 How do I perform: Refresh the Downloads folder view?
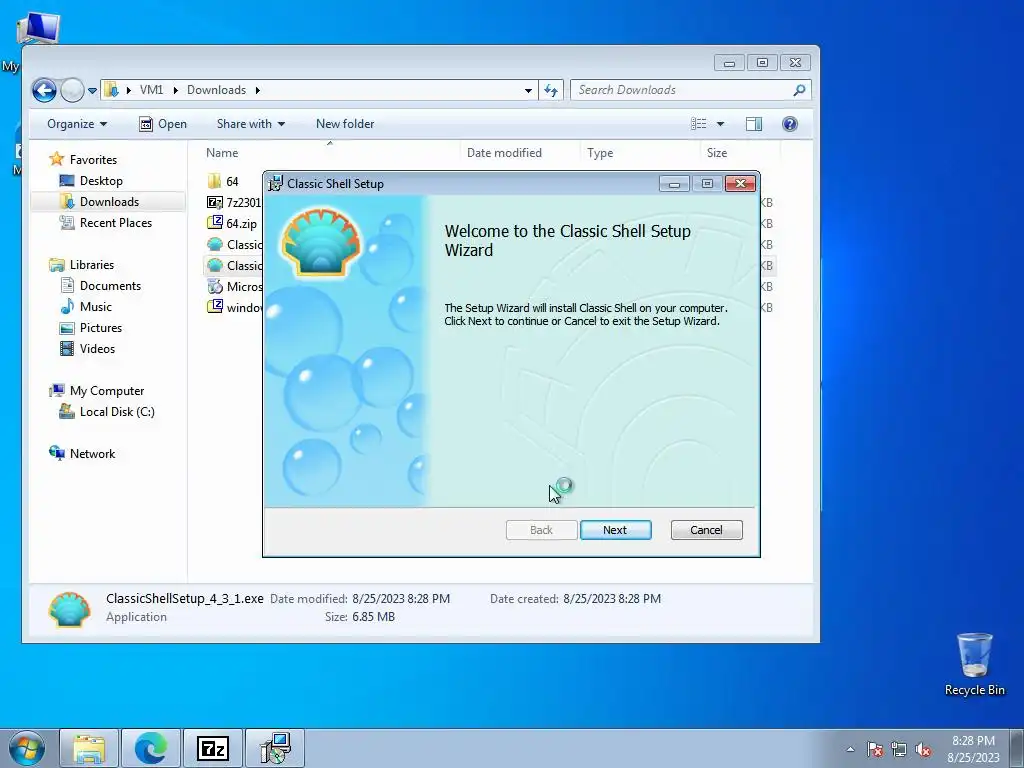coord(551,90)
